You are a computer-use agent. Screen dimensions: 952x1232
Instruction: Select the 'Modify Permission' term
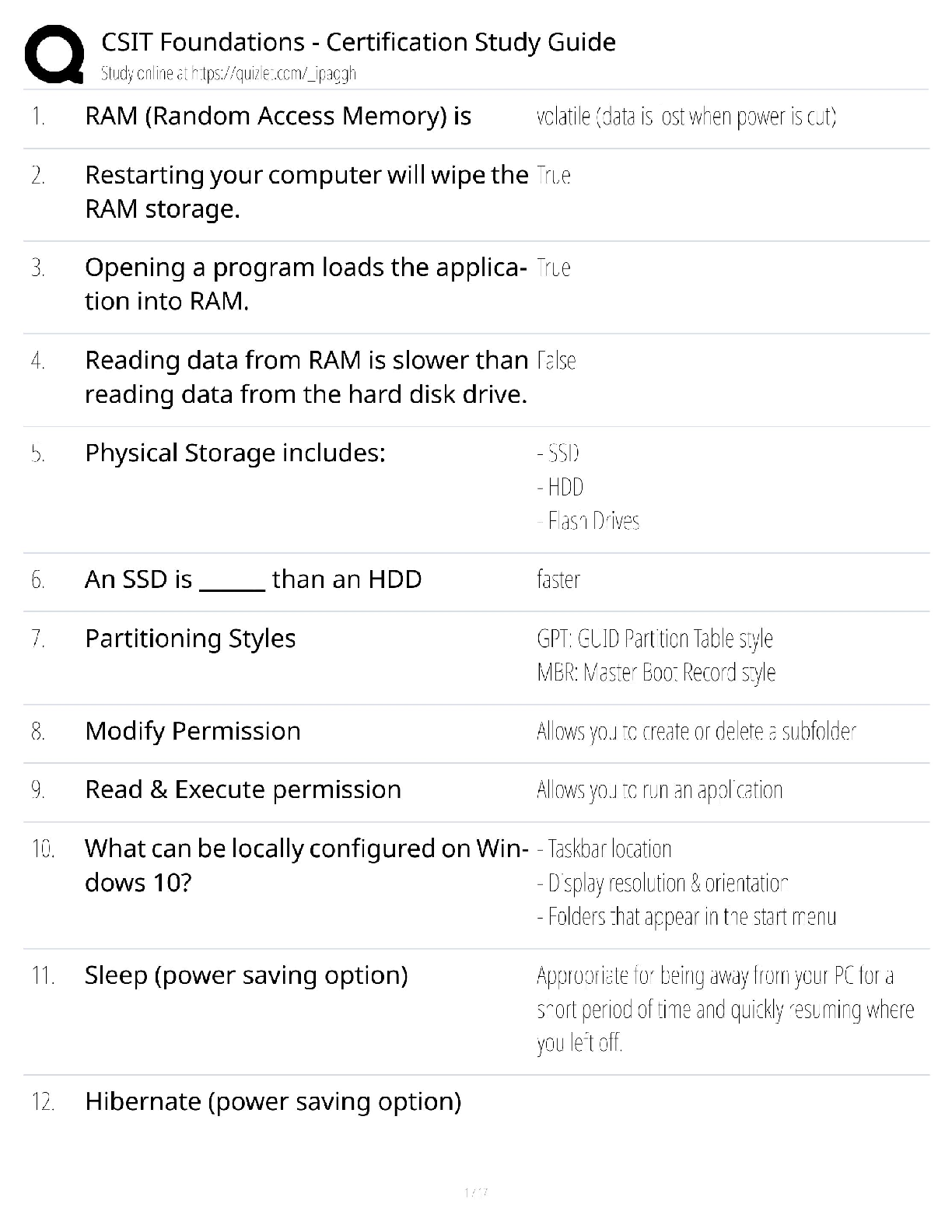(x=192, y=731)
